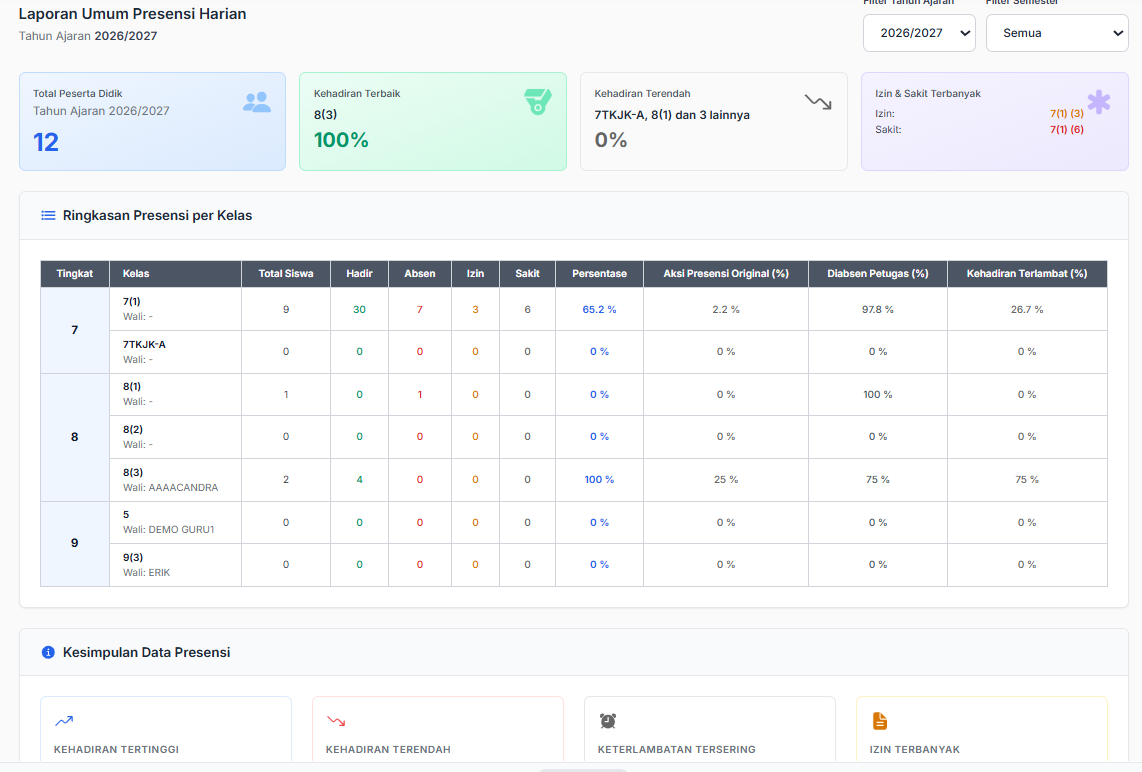Viewport: 1142px width, 772px height.
Task: Click the Sakit 7(1) (6) value in top card
Action: 1067,130
